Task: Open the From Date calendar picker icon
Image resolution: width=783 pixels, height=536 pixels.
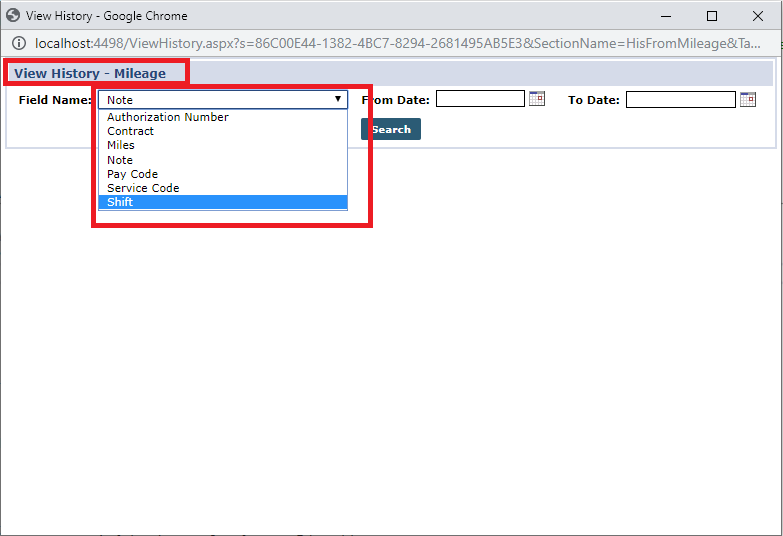Action: [537, 99]
